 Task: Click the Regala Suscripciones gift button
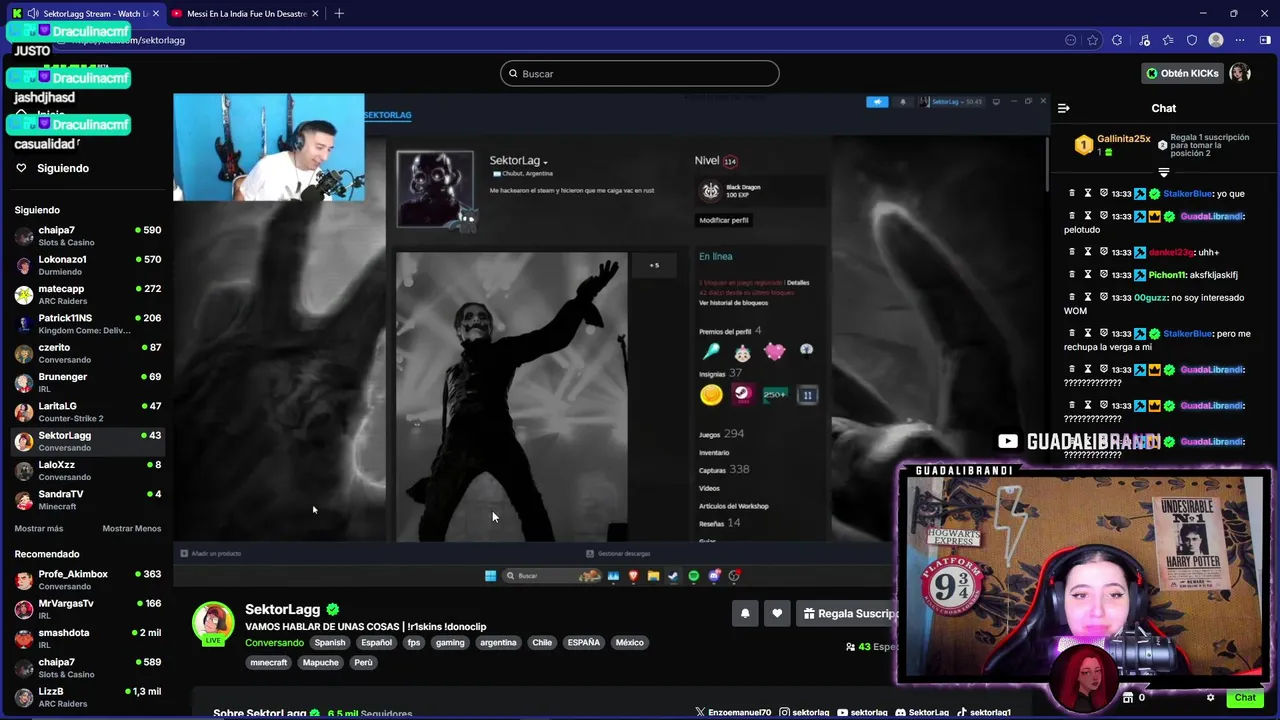(x=850, y=614)
